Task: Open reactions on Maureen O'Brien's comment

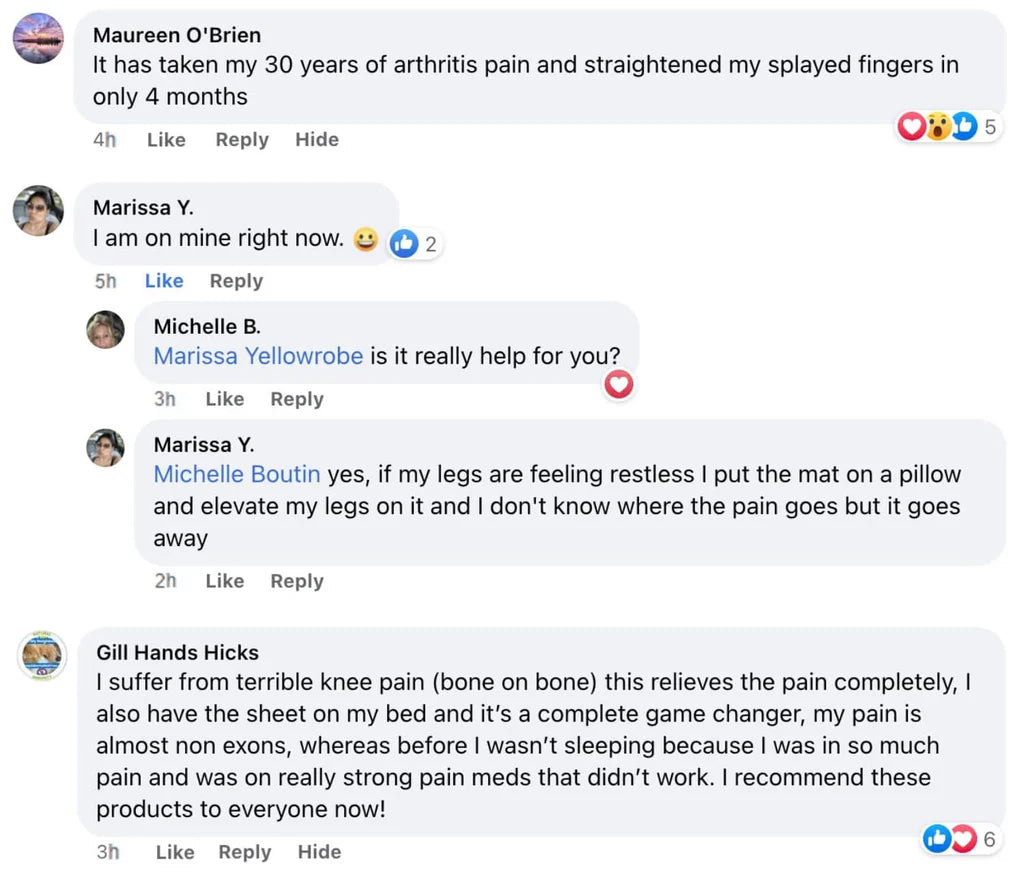Action: [948, 127]
